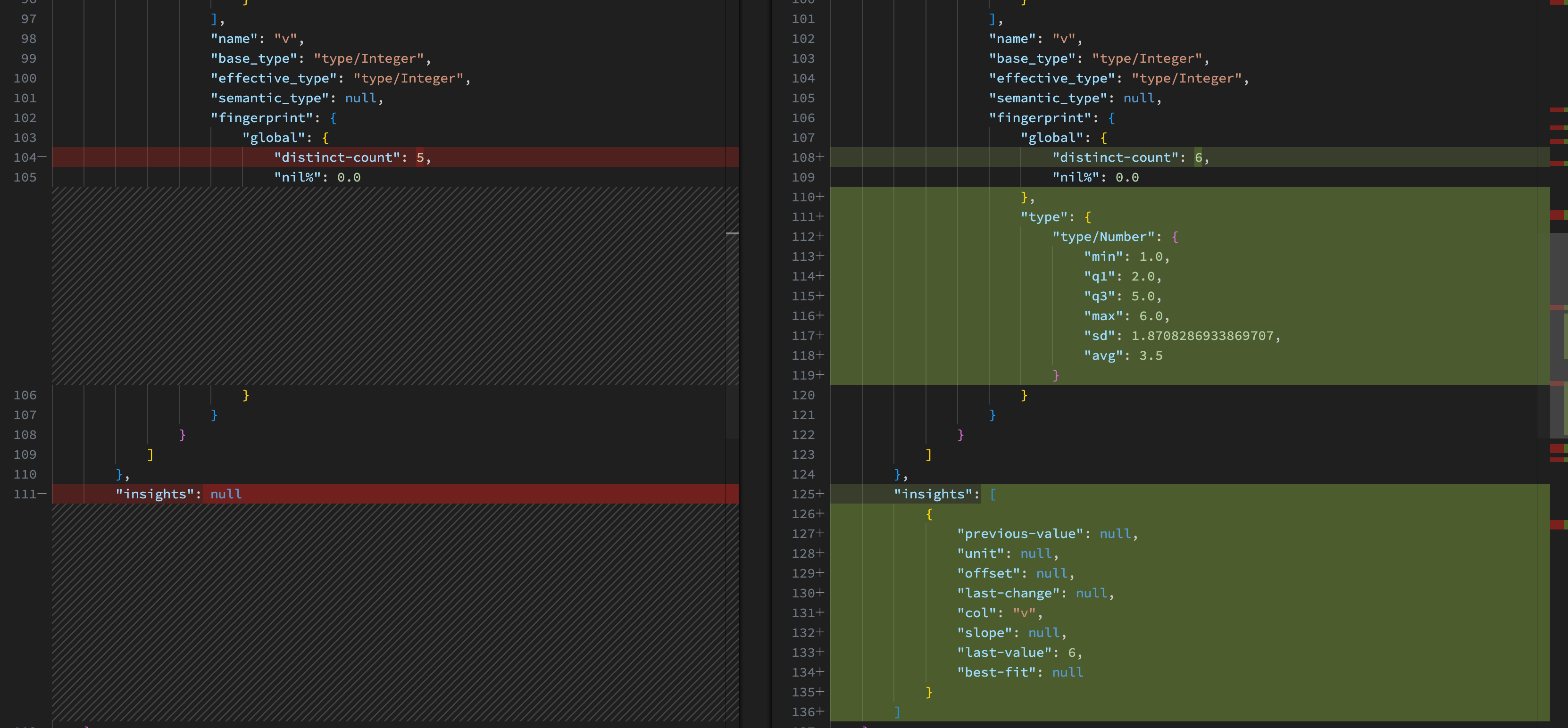Image resolution: width=1568 pixels, height=728 pixels.
Task: Click the "last-value" key in added insights
Action: pos(1004,653)
